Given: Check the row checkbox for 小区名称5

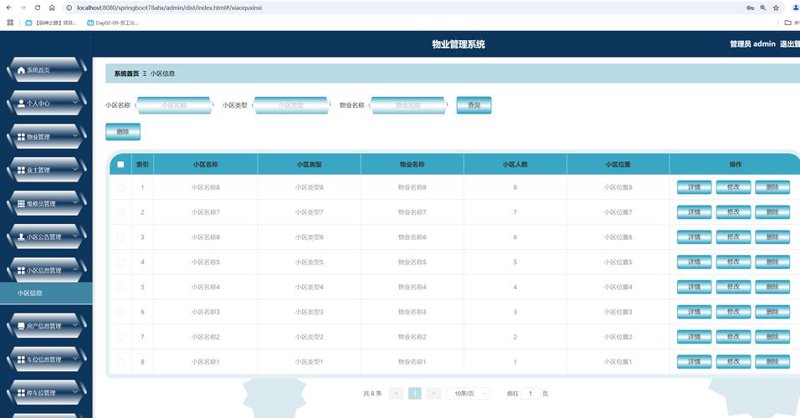Looking at the screenshot, I should [120, 262].
